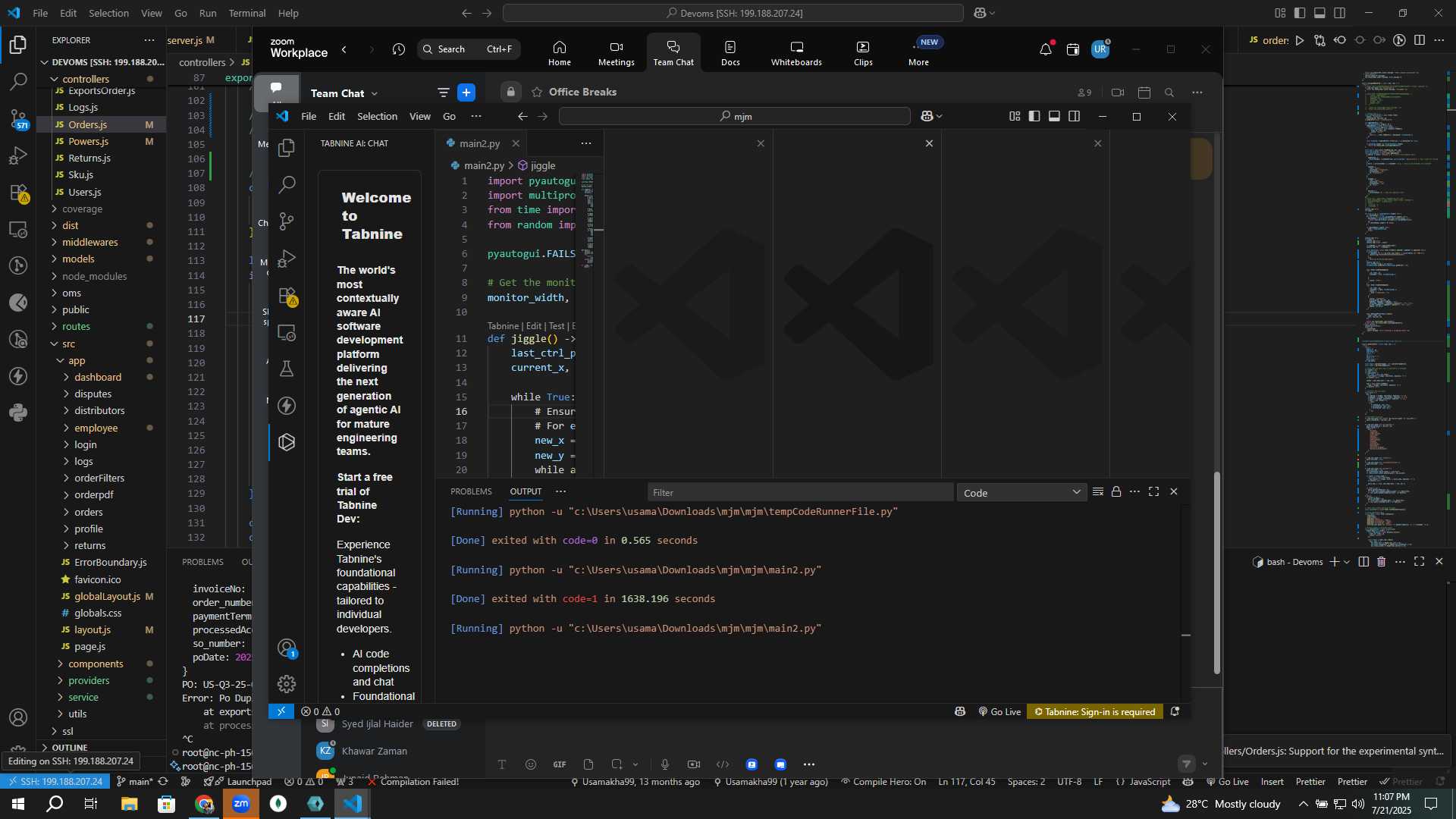The width and height of the screenshot is (1456, 819).
Task: Open Windows Start menu
Action: coord(18,804)
